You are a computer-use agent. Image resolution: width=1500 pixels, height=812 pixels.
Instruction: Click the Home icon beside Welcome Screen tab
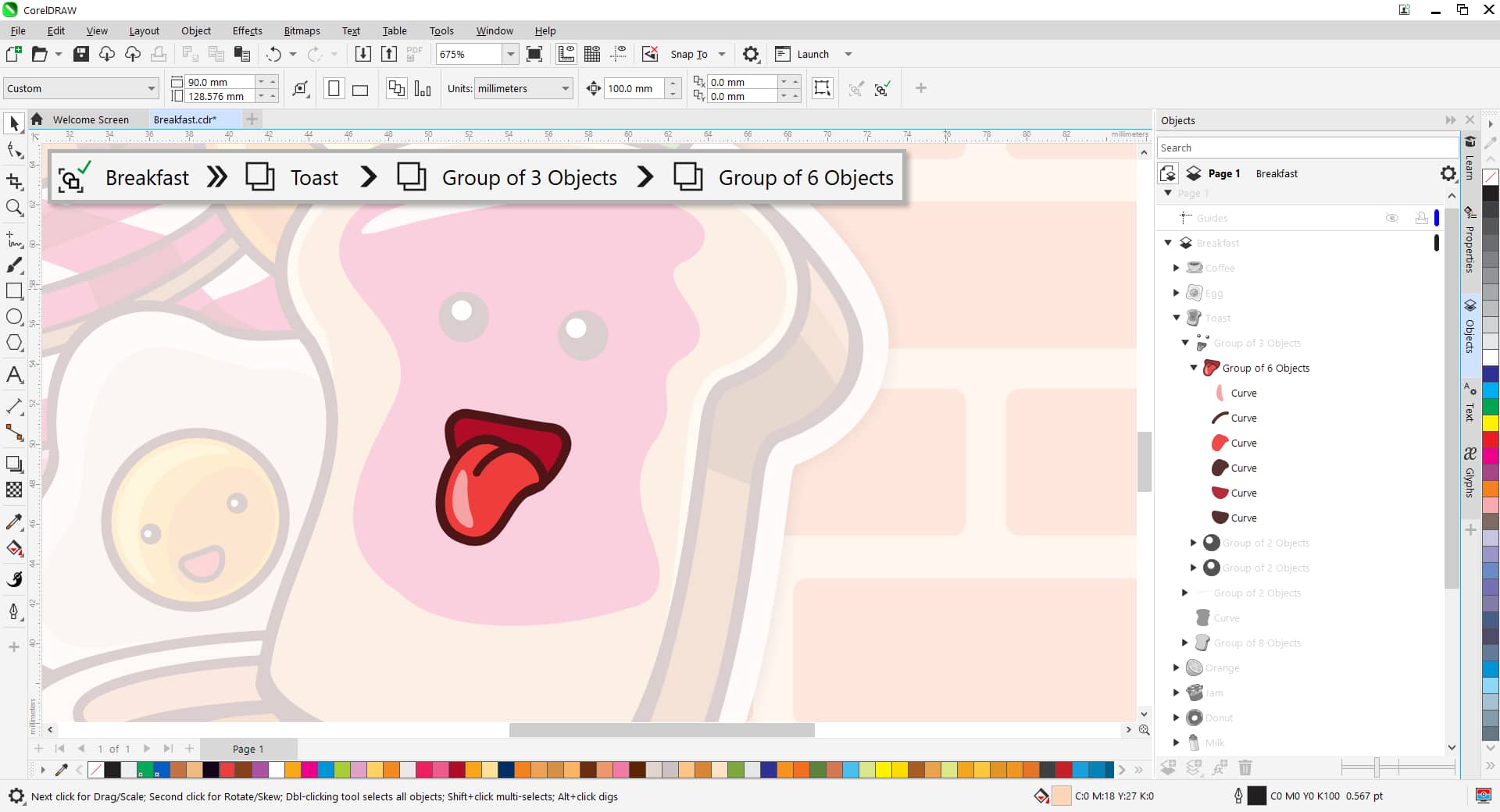pos(37,119)
